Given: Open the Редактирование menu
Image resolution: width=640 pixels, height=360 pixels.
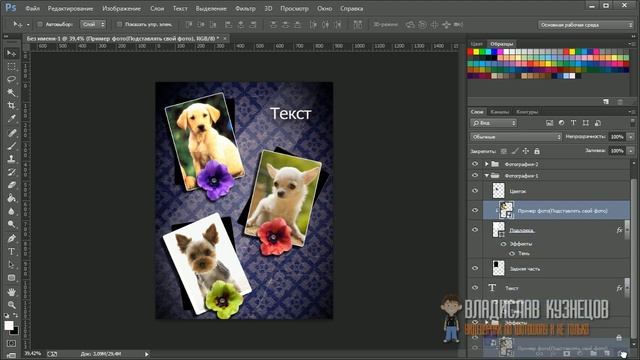Looking at the screenshot, I should coord(70,8).
